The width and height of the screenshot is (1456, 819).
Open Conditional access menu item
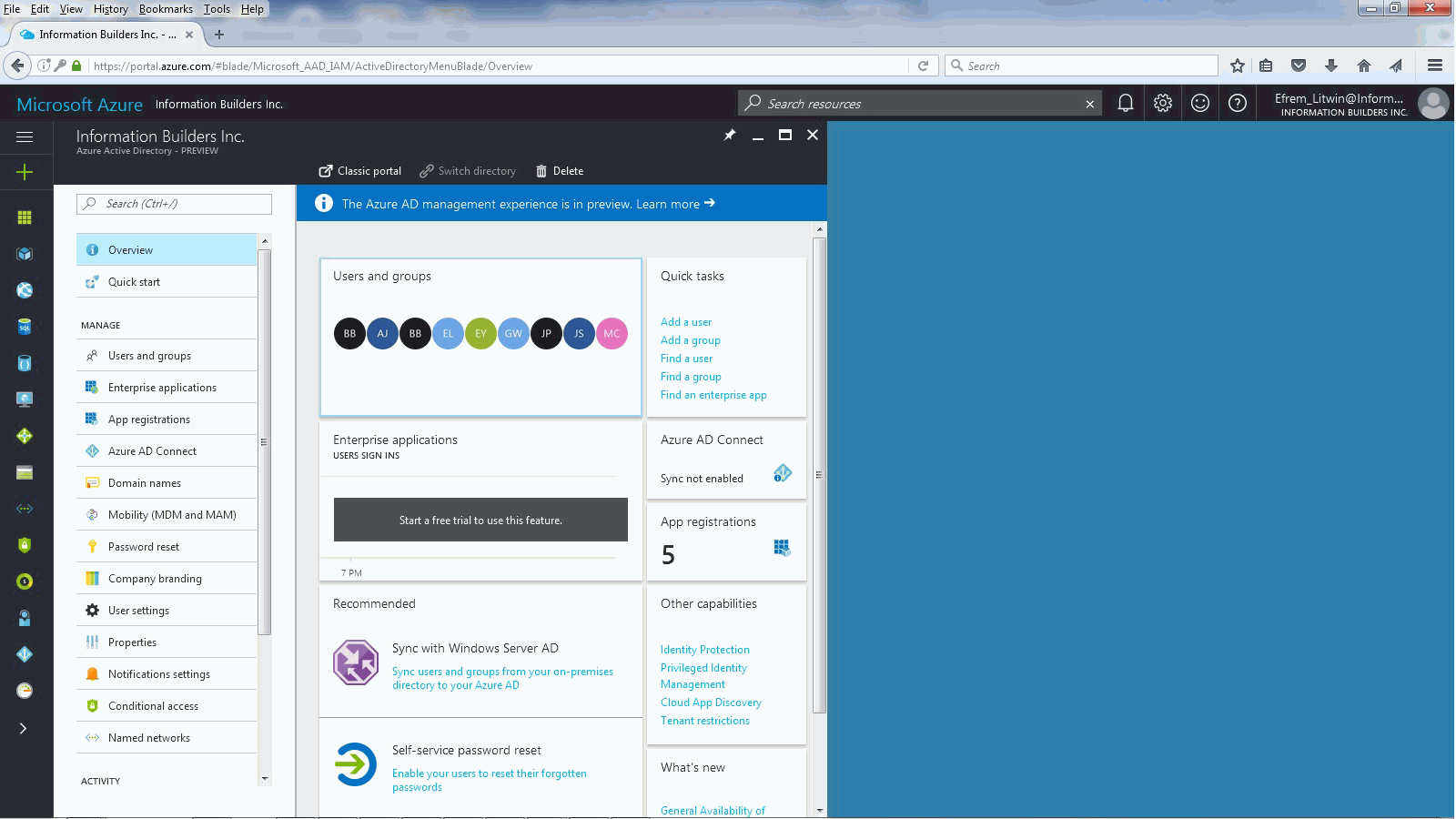[x=167, y=705]
